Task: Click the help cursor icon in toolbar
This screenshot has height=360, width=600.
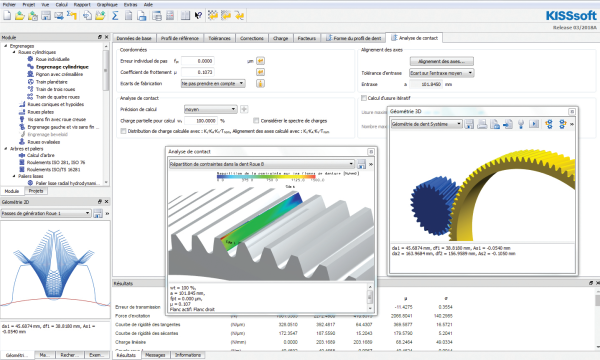Action: [x=198, y=16]
